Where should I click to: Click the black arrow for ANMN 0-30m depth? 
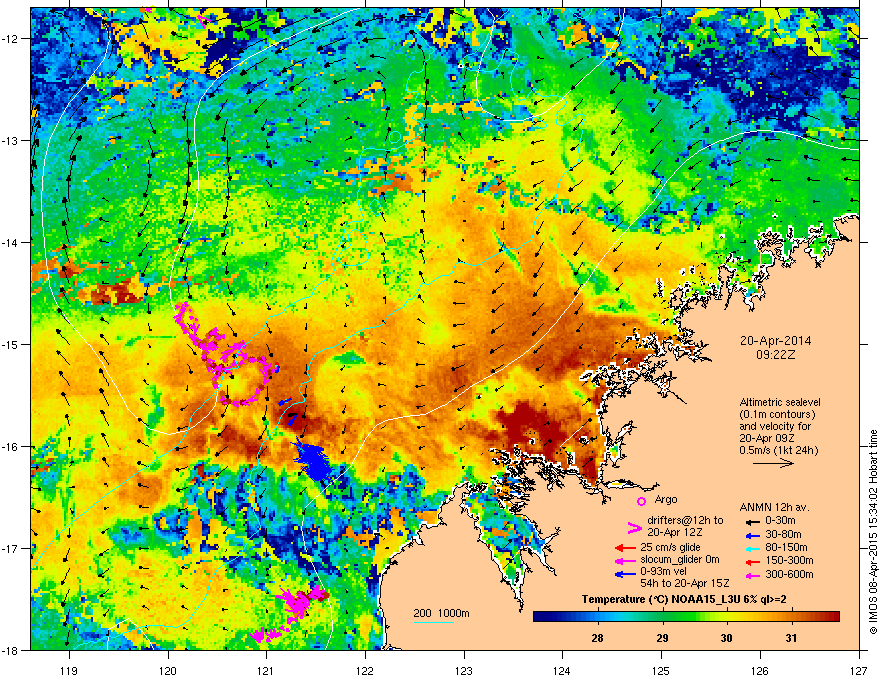pos(751,522)
